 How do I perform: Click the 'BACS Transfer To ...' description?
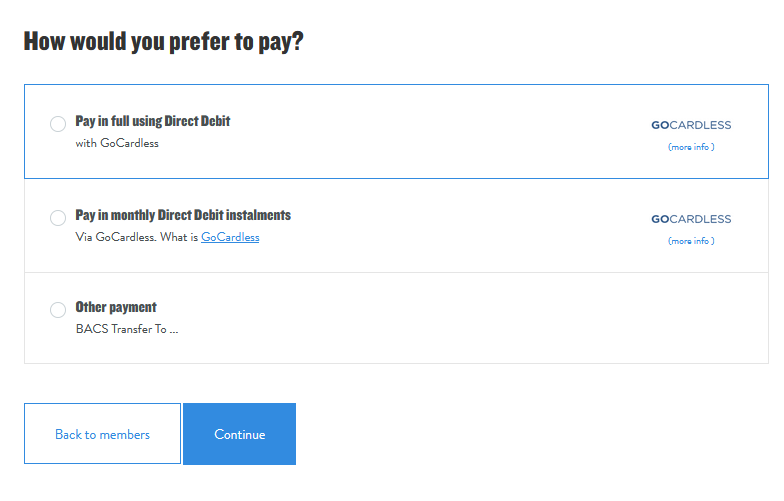[127, 329]
